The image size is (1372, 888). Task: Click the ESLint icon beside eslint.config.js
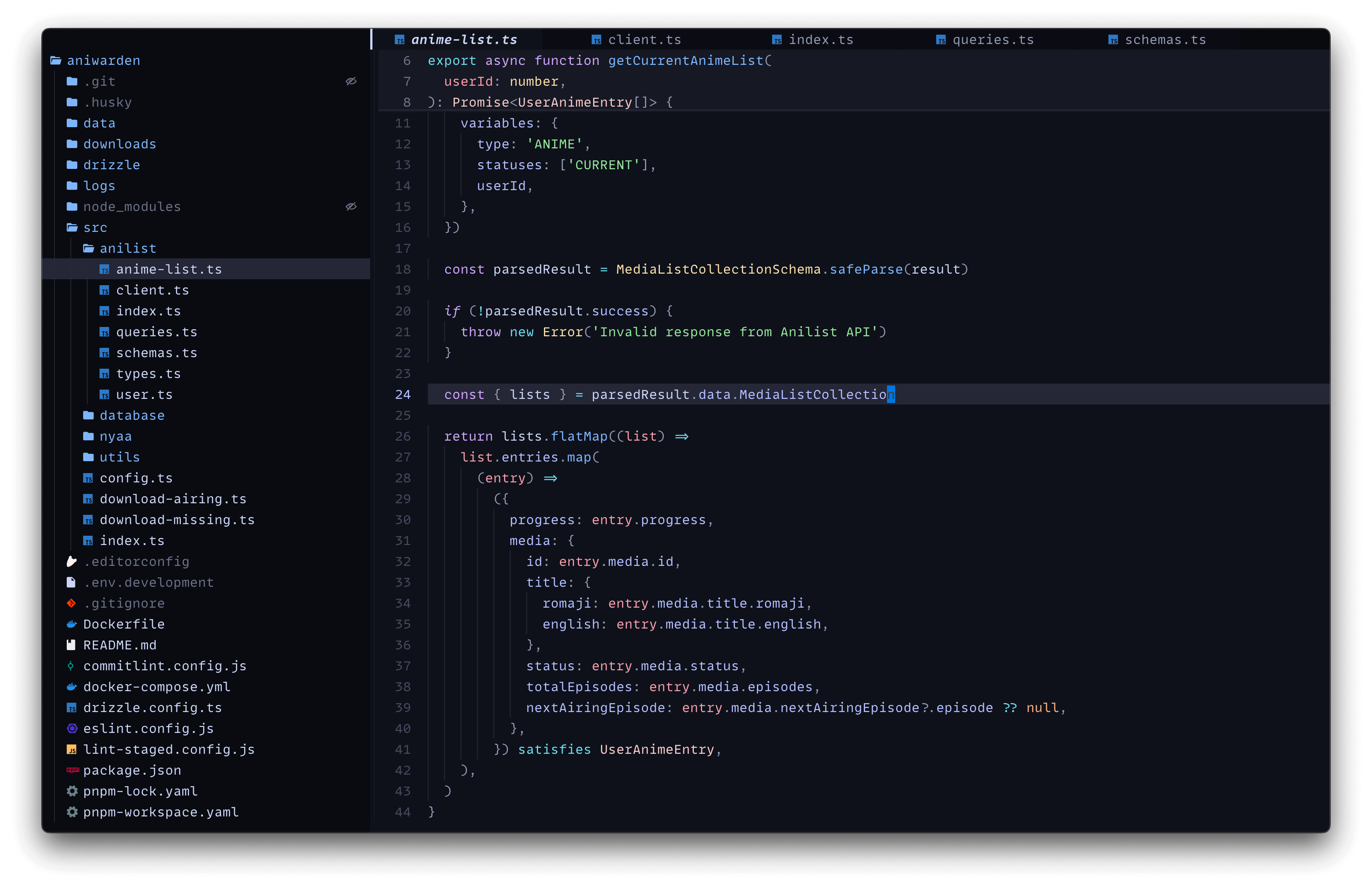coord(72,728)
